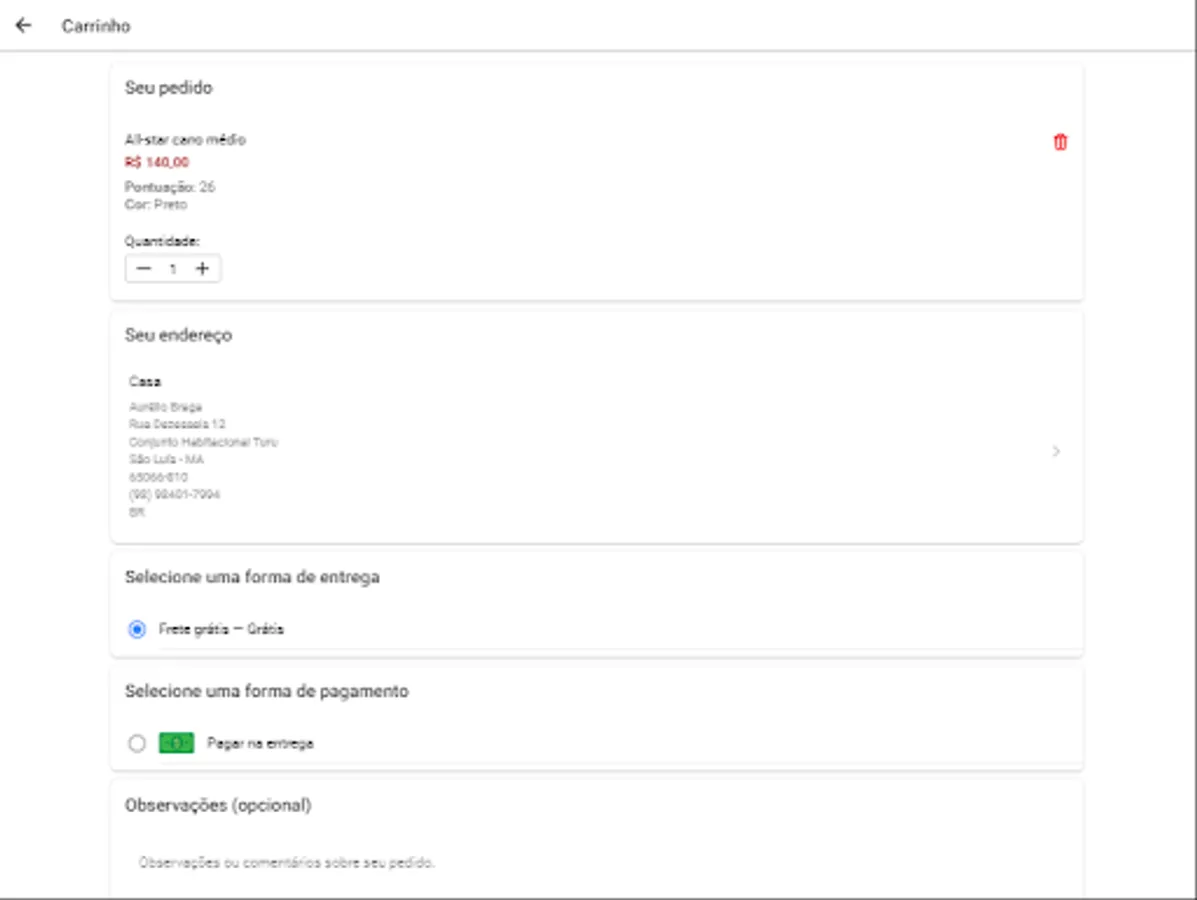Click the Carrinho page title

click(96, 26)
